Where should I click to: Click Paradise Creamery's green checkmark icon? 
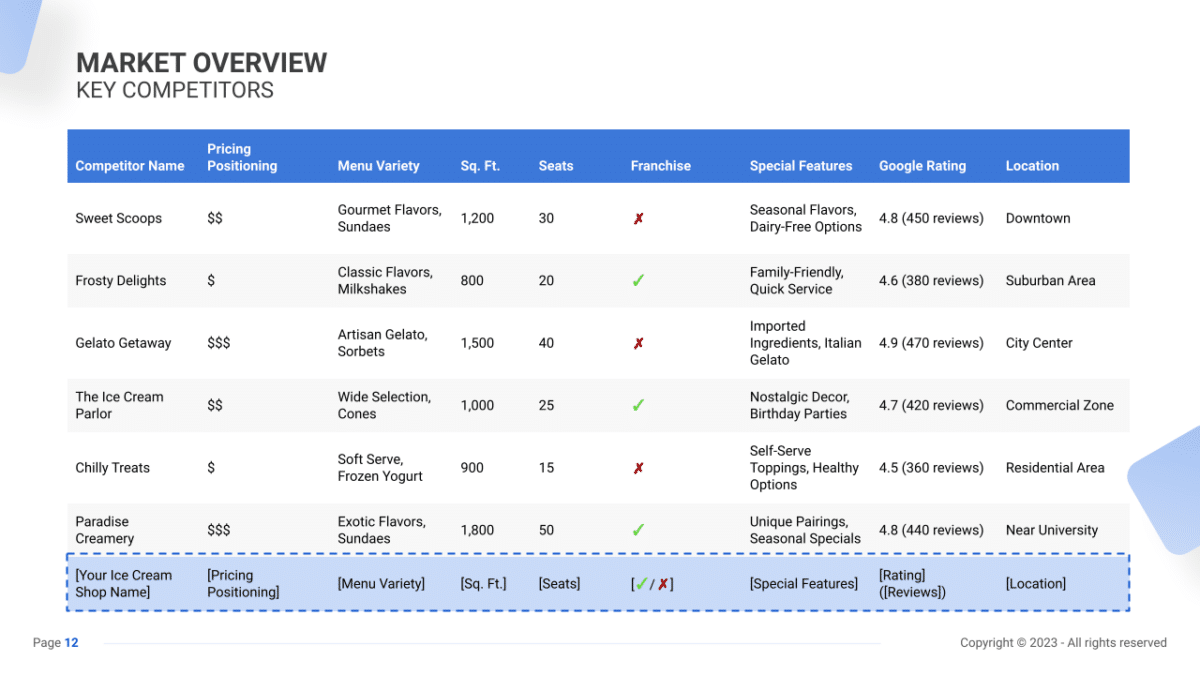pyautogui.click(x=638, y=530)
